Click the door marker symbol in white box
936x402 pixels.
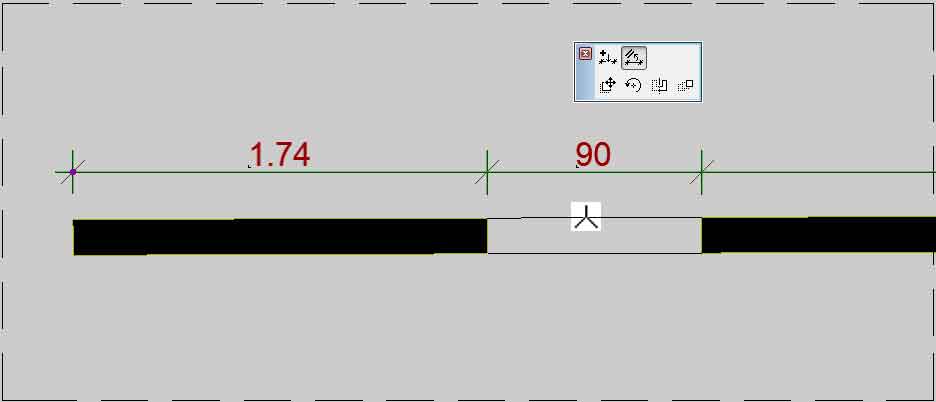click(586, 217)
